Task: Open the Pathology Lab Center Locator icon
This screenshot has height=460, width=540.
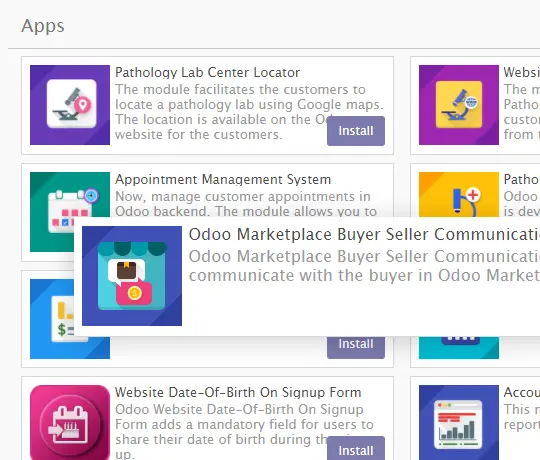Action: point(70,105)
